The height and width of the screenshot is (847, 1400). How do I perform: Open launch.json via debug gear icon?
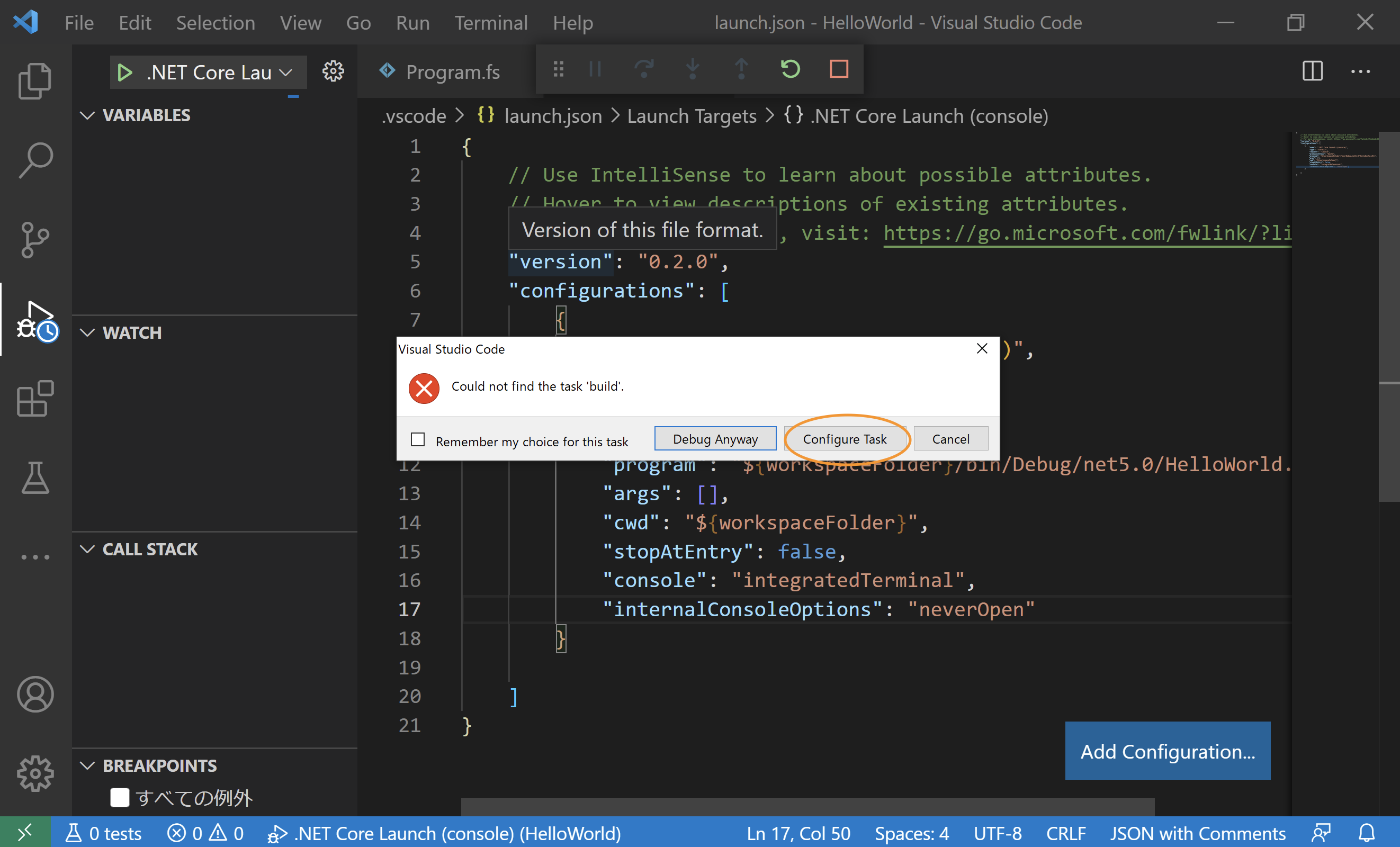(333, 71)
